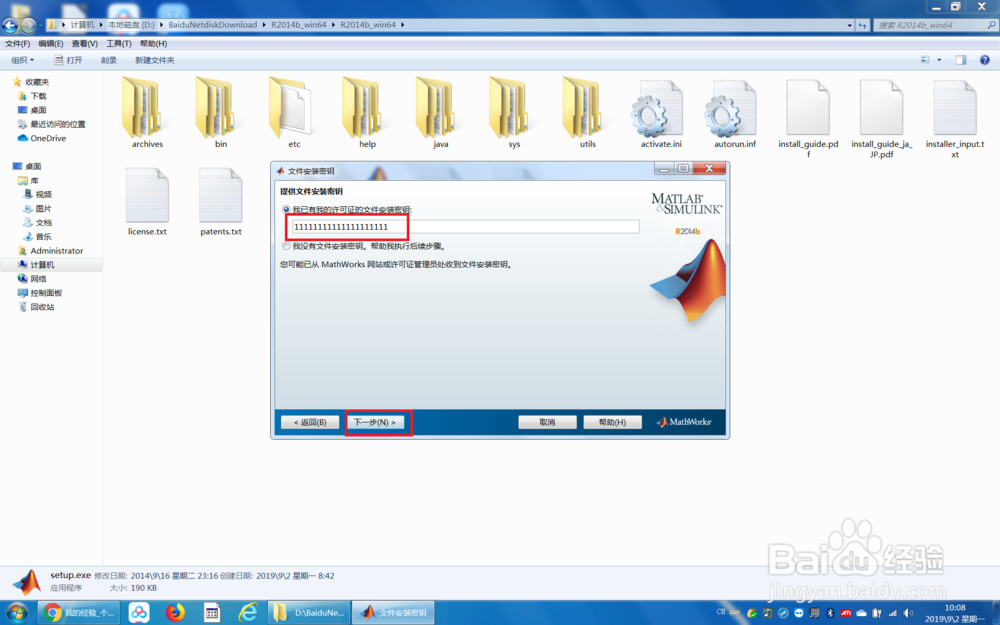Toggle the preview pane icon
Screen dimensions: 1000x625
[960, 60]
